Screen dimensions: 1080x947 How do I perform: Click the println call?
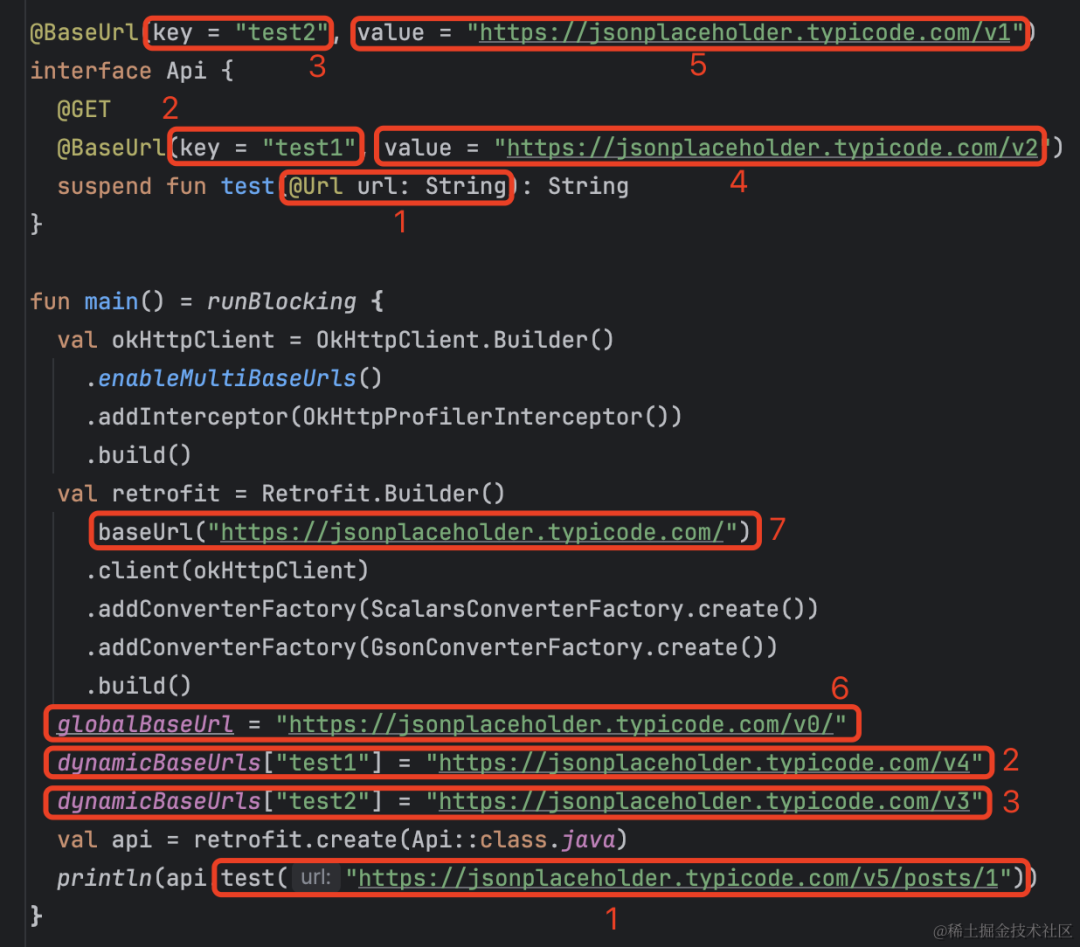tap(104, 878)
